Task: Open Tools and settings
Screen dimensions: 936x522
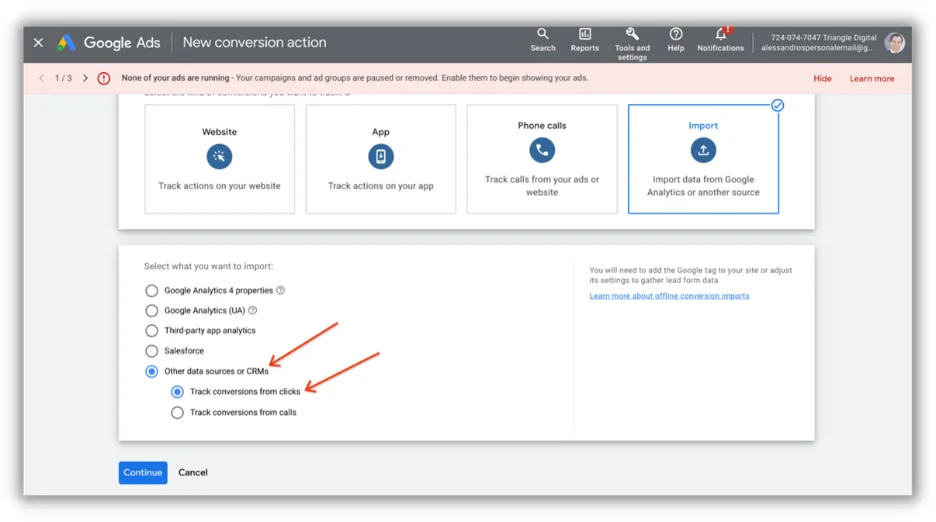Action: (632, 44)
